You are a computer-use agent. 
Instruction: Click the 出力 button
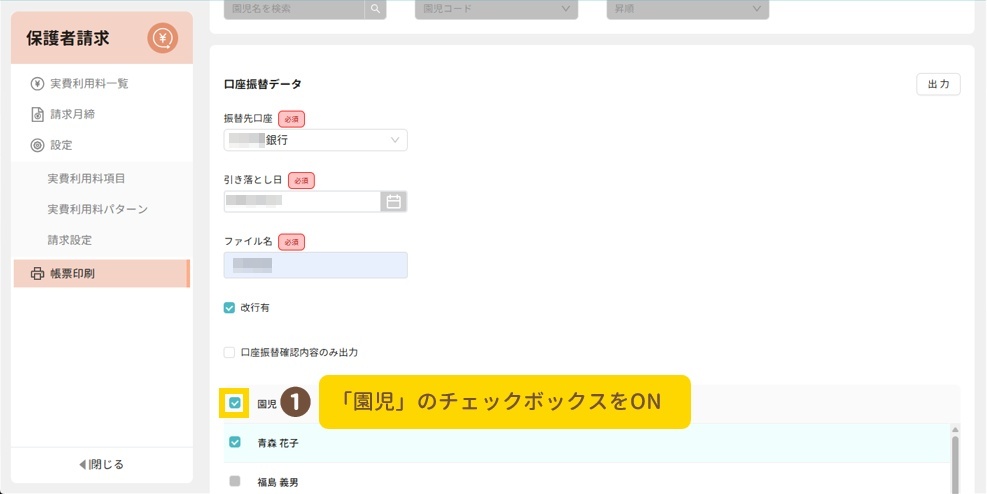pyautogui.click(x=937, y=84)
